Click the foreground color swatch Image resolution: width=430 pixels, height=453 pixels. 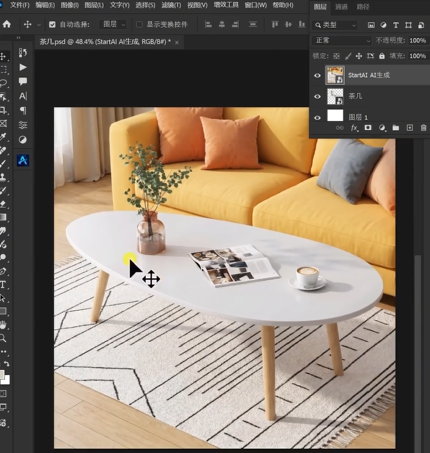pos(2,374)
